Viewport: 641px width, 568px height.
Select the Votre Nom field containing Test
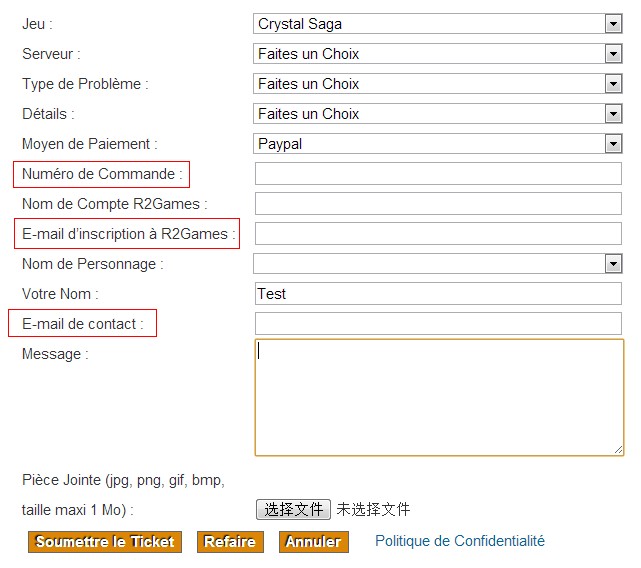(438, 294)
